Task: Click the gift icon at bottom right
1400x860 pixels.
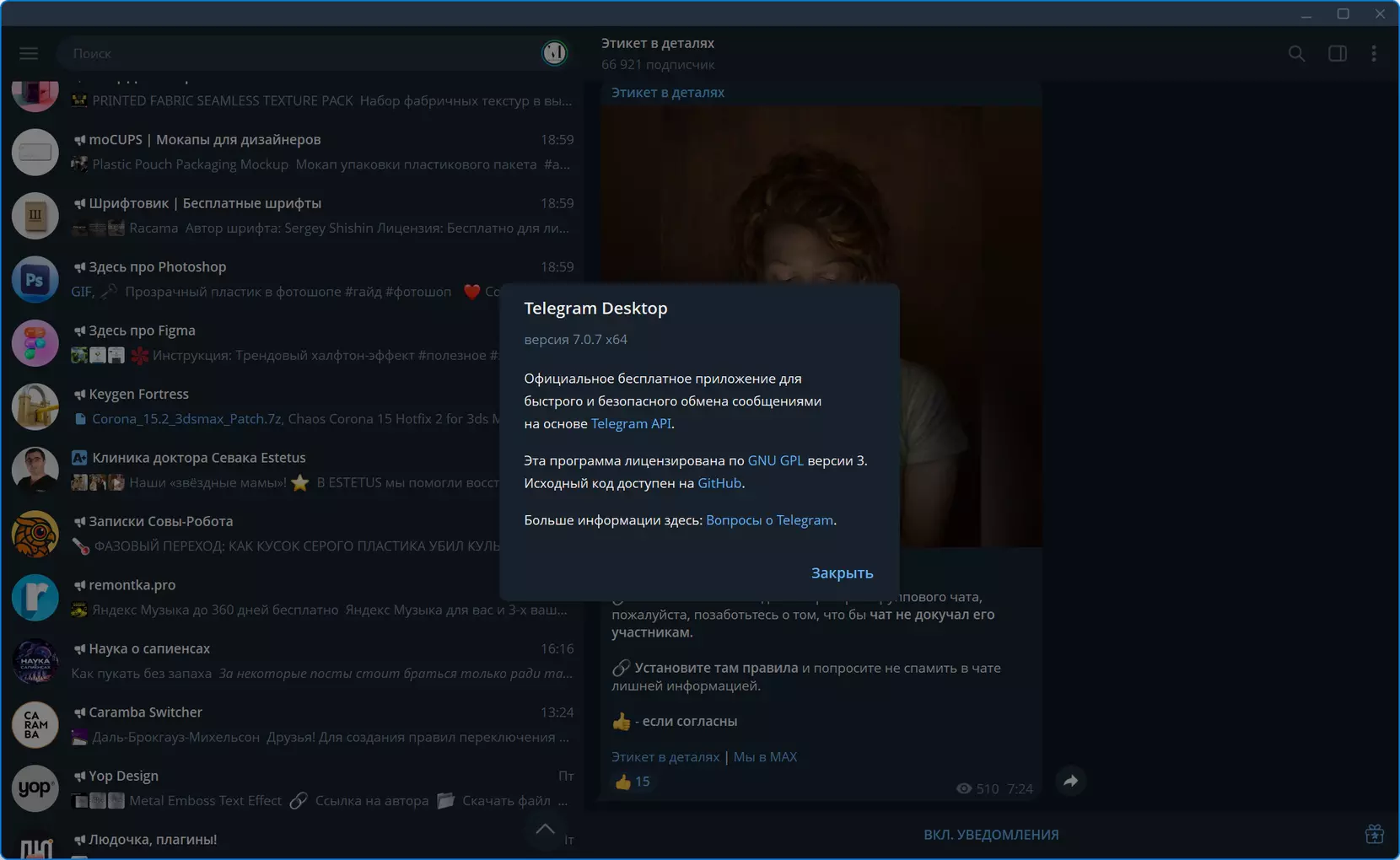Action: coord(1375,834)
